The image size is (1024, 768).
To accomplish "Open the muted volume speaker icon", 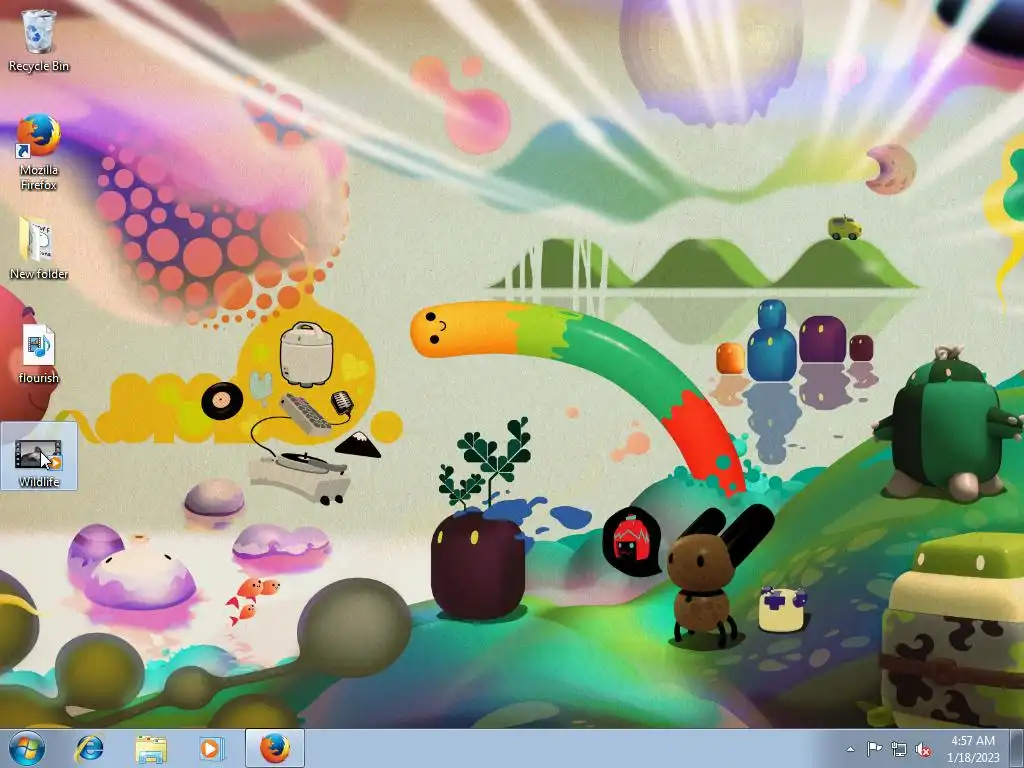I will tap(923, 749).
